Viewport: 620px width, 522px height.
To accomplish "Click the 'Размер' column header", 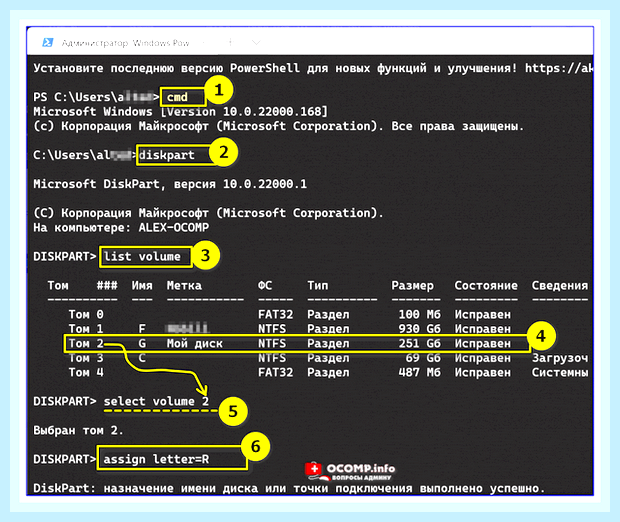I will click(412, 286).
